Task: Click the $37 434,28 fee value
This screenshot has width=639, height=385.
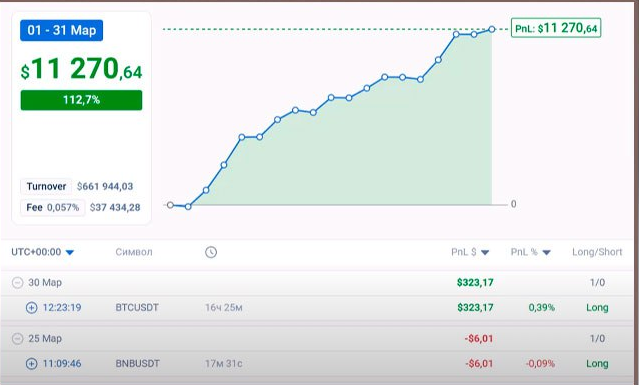Action: (115, 207)
